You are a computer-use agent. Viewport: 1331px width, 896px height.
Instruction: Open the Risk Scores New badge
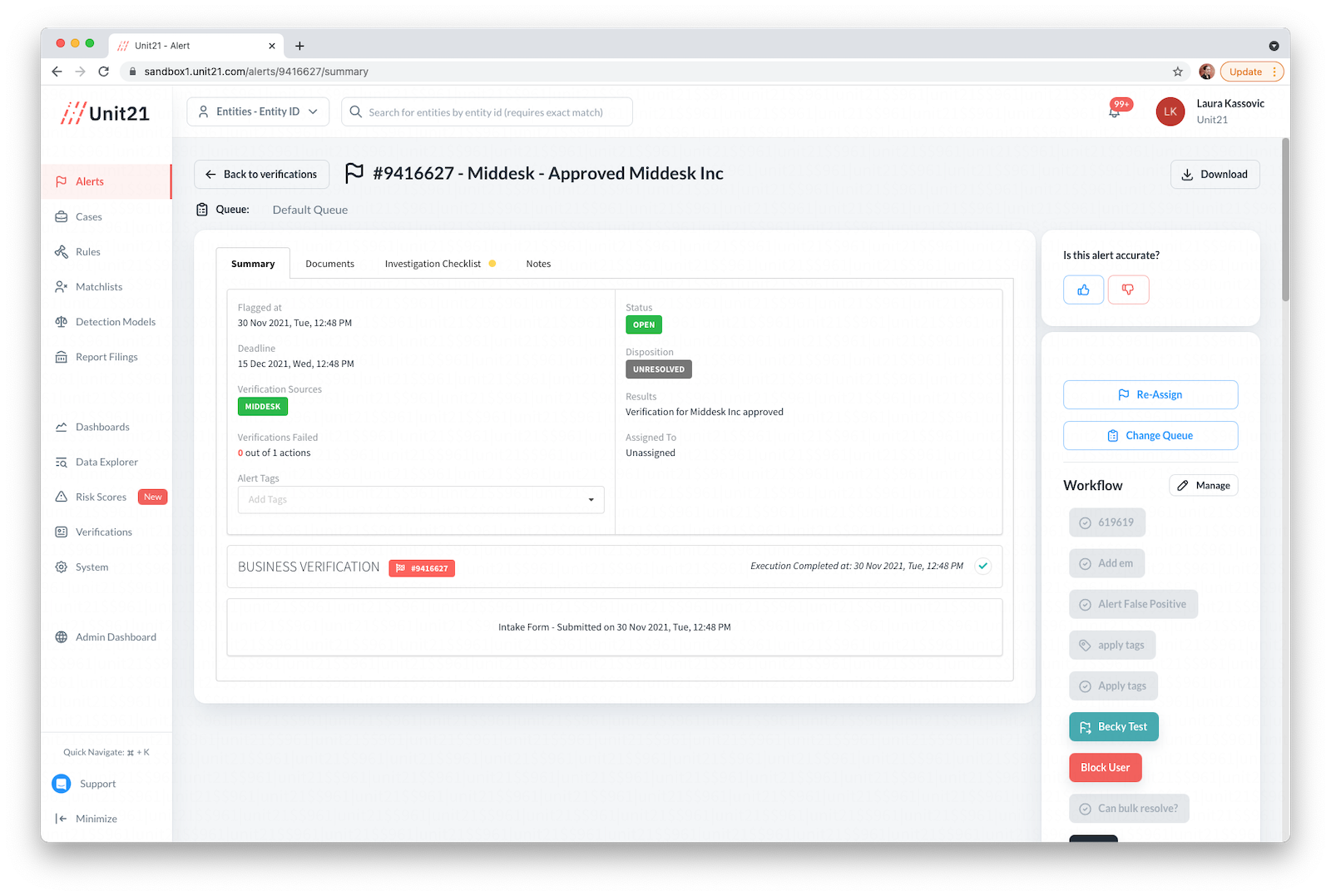pyautogui.click(x=153, y=497)
